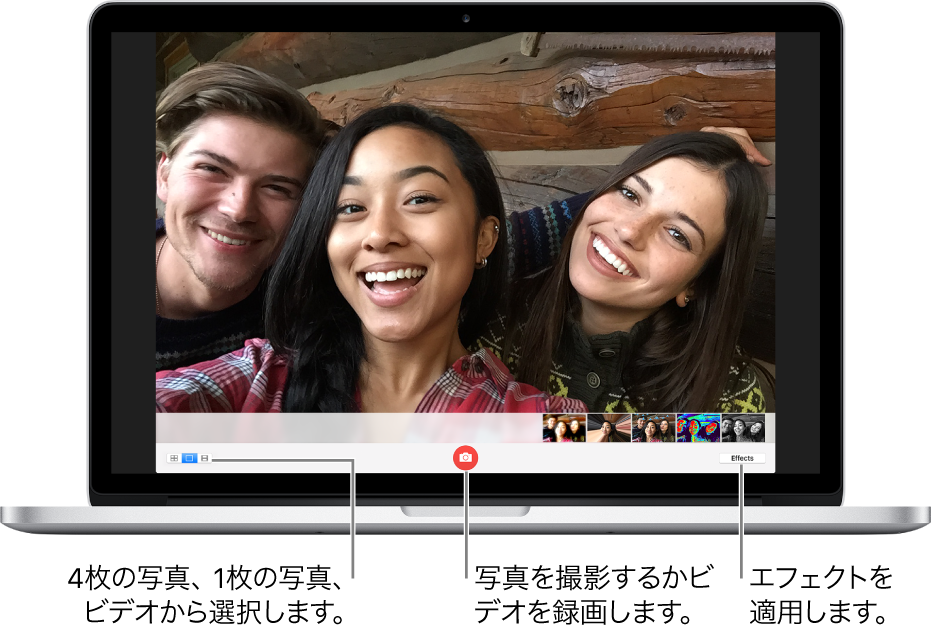Select the four-photo grid mode
This screenshot has width=931, height=630.
(x=174, y=458)
